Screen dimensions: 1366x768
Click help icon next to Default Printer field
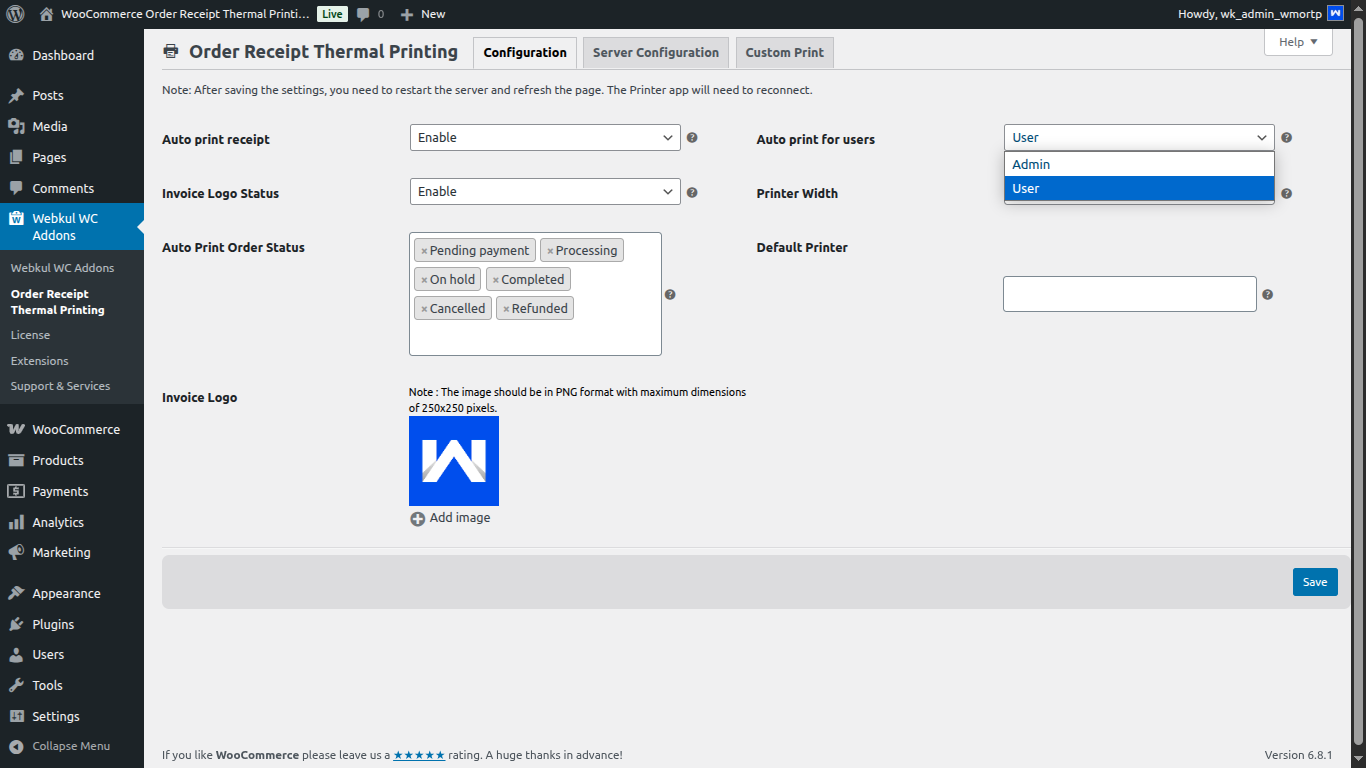[1267, 294]
